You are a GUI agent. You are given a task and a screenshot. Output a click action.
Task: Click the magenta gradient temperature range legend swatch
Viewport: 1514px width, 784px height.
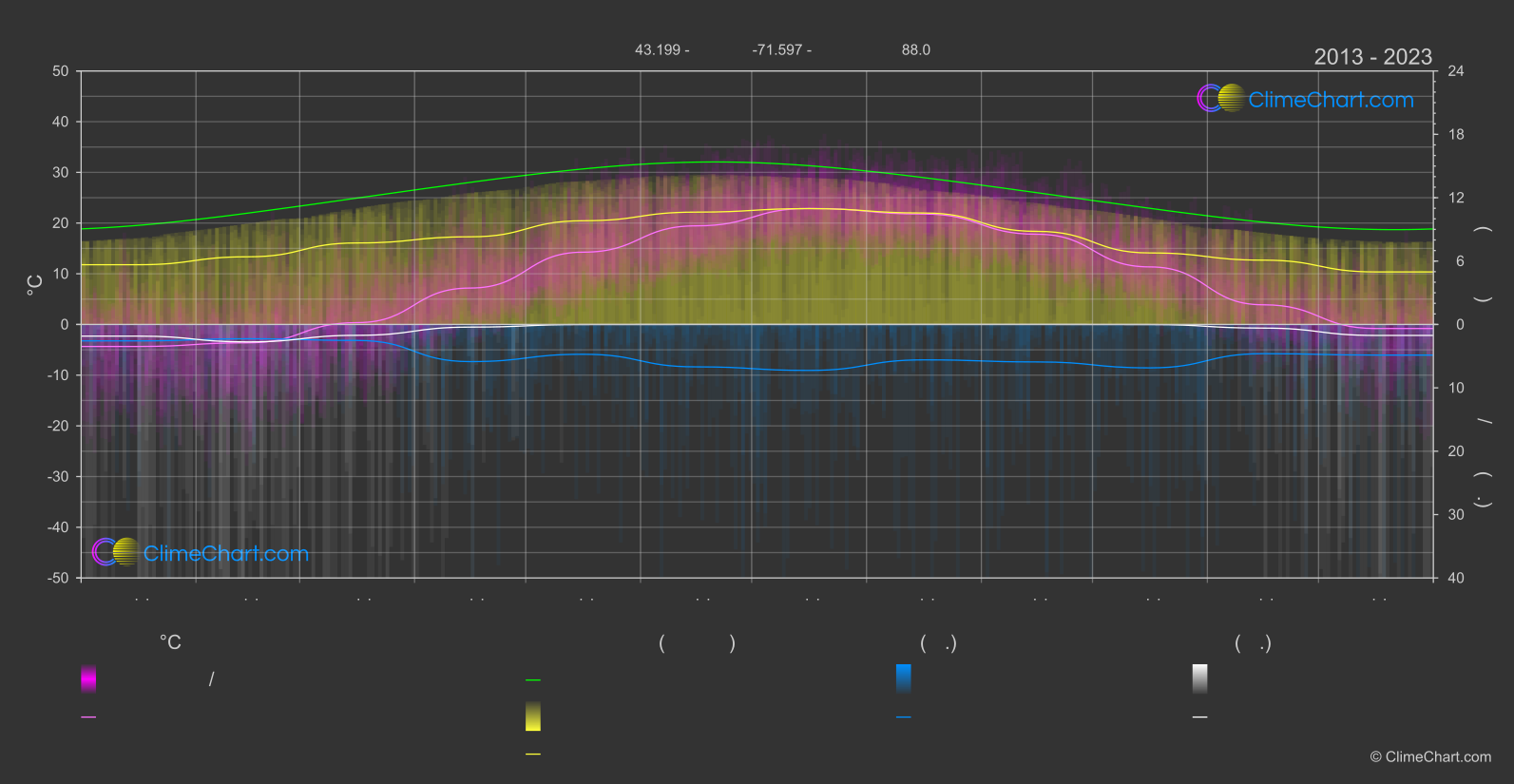click(88, 679)
